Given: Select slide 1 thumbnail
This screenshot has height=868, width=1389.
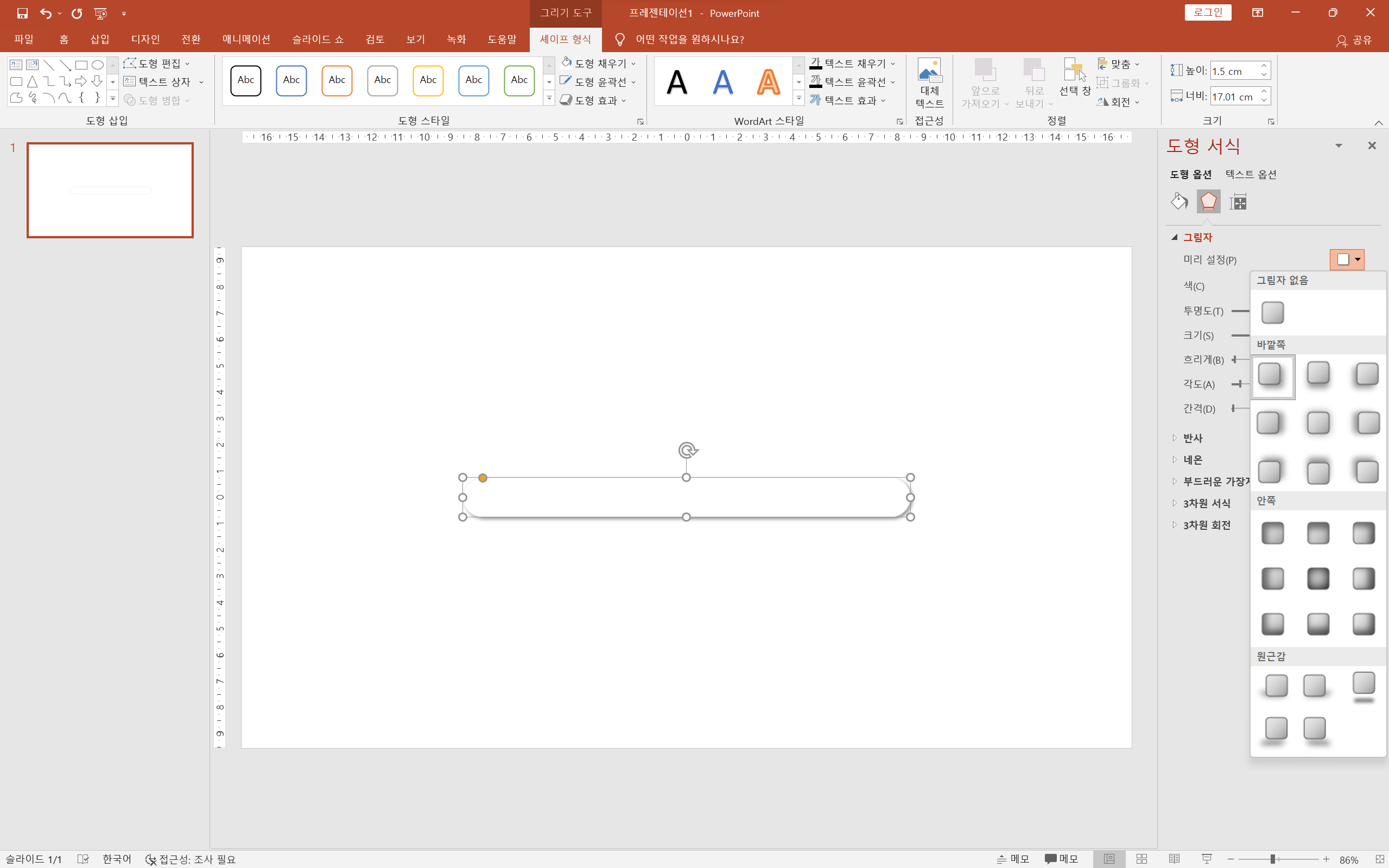Looking at the screenshot, I should [x=110, y=190].
